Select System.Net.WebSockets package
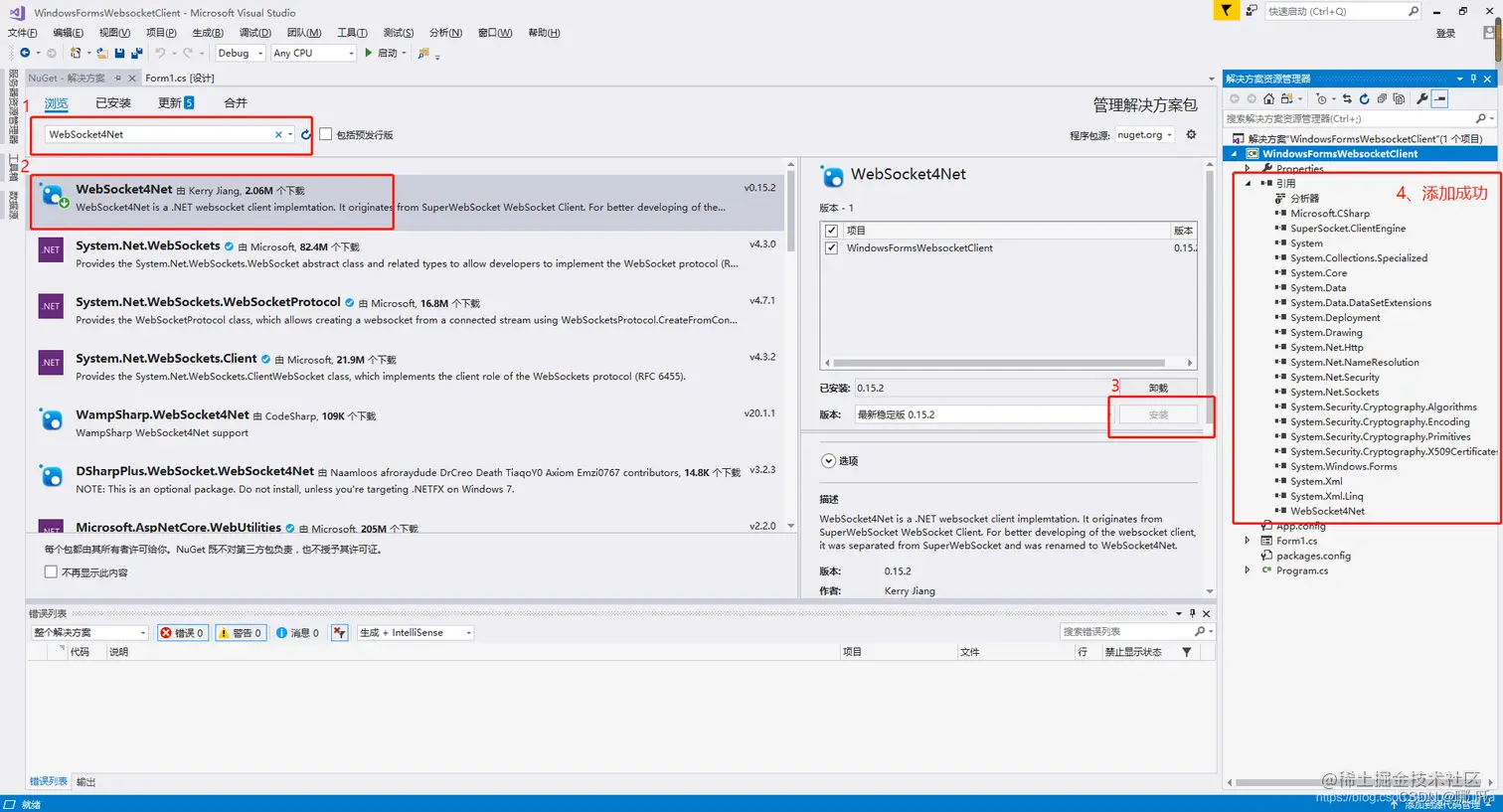Image resolution: width=1503 pixels, height=812 pixels. pyautogui.click(x=408, y=254)
